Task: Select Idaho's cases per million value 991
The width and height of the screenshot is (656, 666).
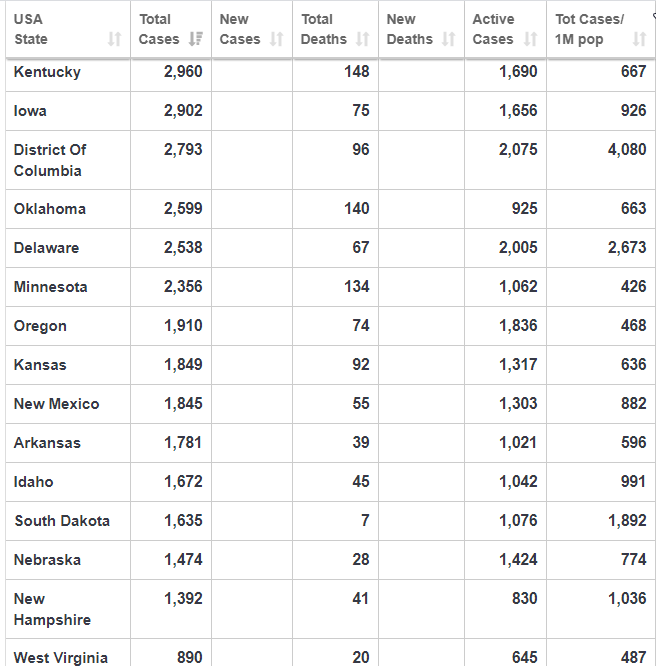Action: tap(633, 482)
